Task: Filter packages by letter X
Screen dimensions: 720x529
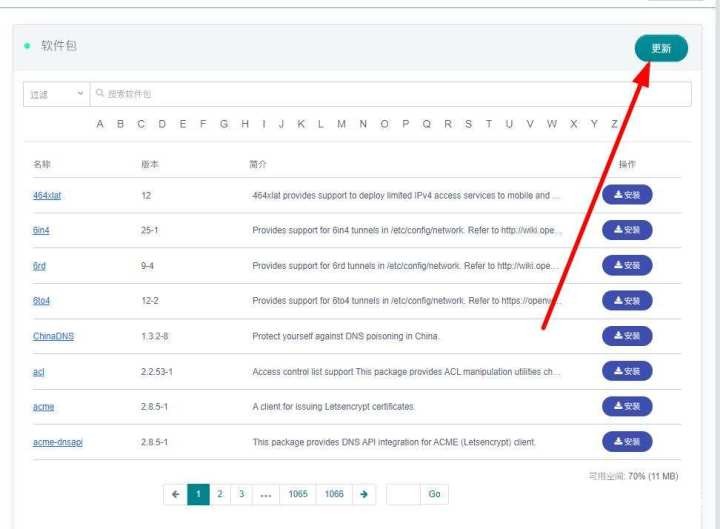Action: (x=574, y=124)
